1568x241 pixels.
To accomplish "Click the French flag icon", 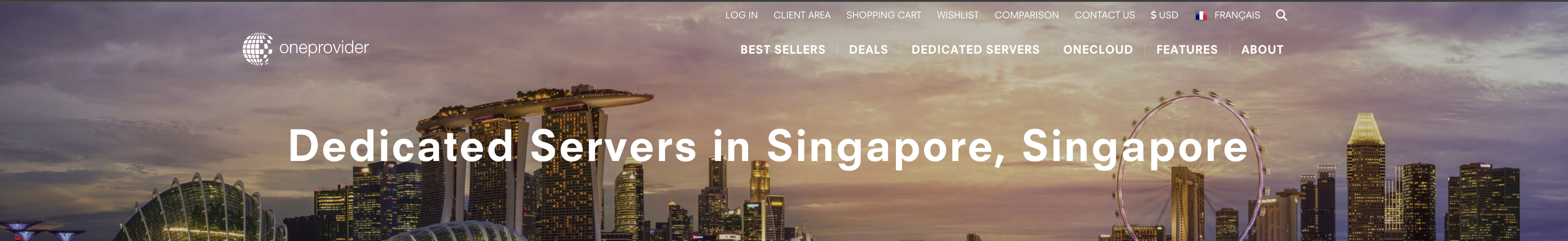I will point(1201,16).
